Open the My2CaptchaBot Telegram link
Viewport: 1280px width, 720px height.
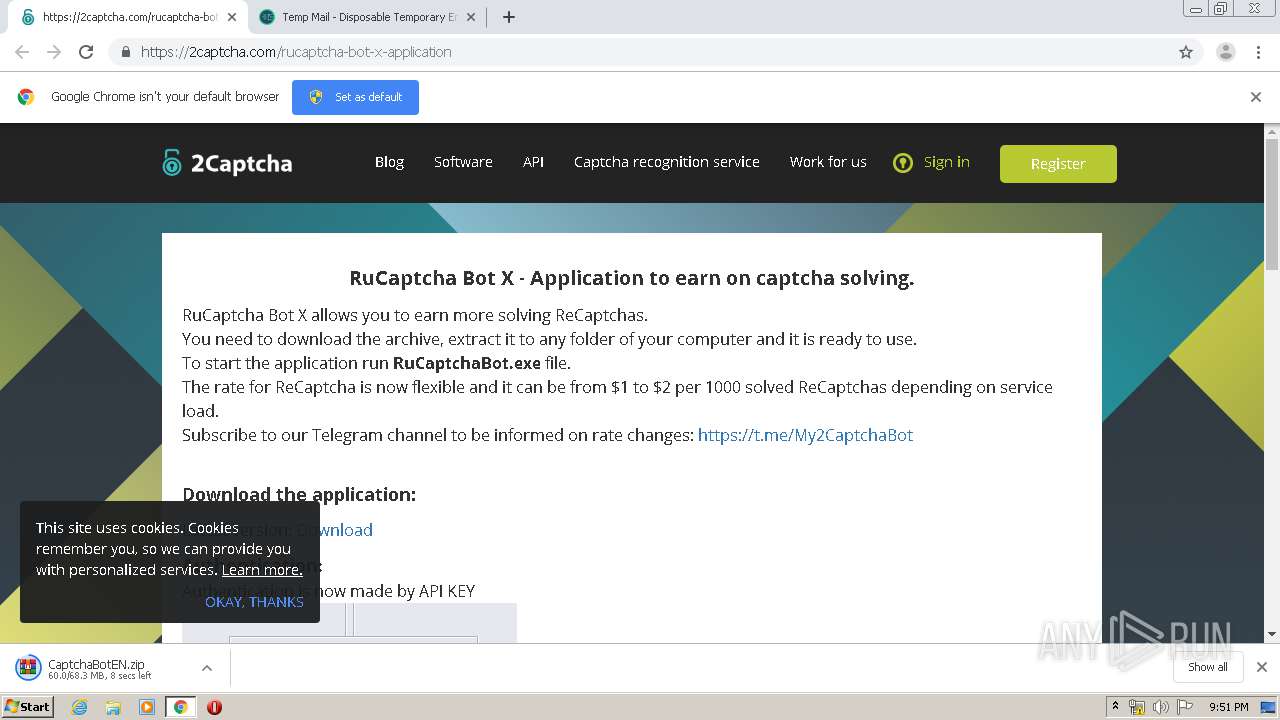805,435
